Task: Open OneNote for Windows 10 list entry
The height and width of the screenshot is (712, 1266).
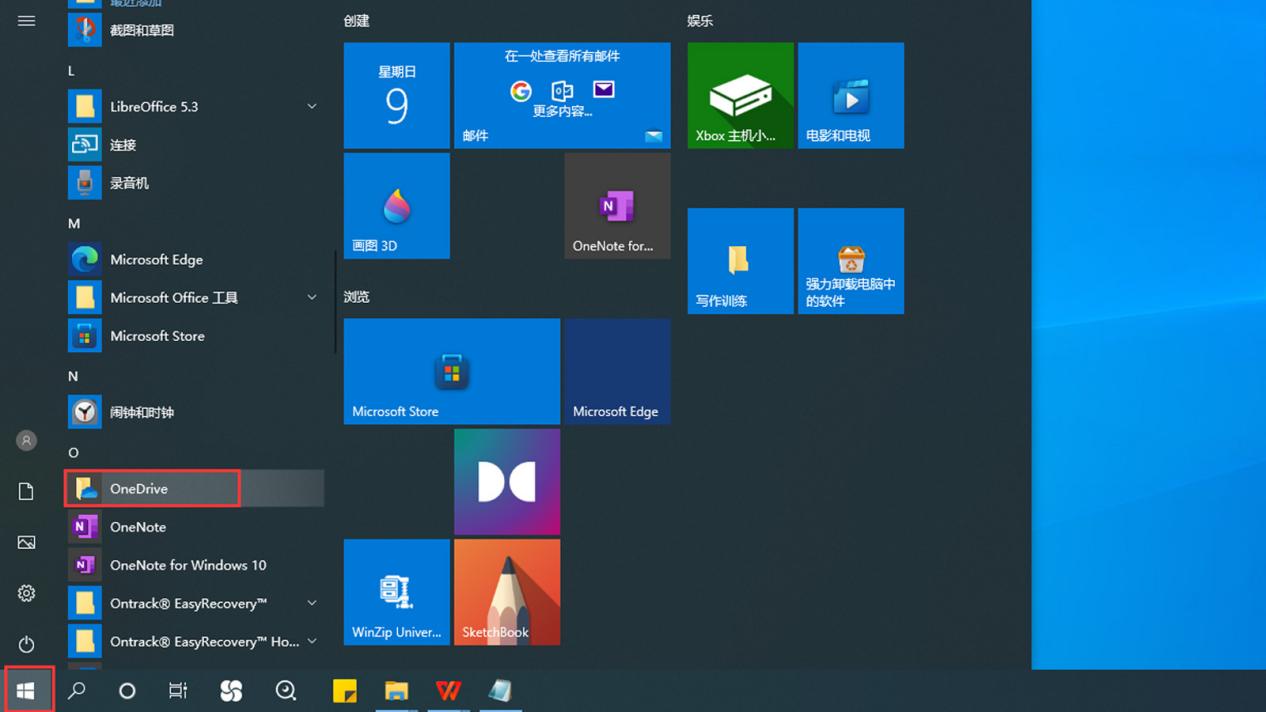Action: point(195,565)
